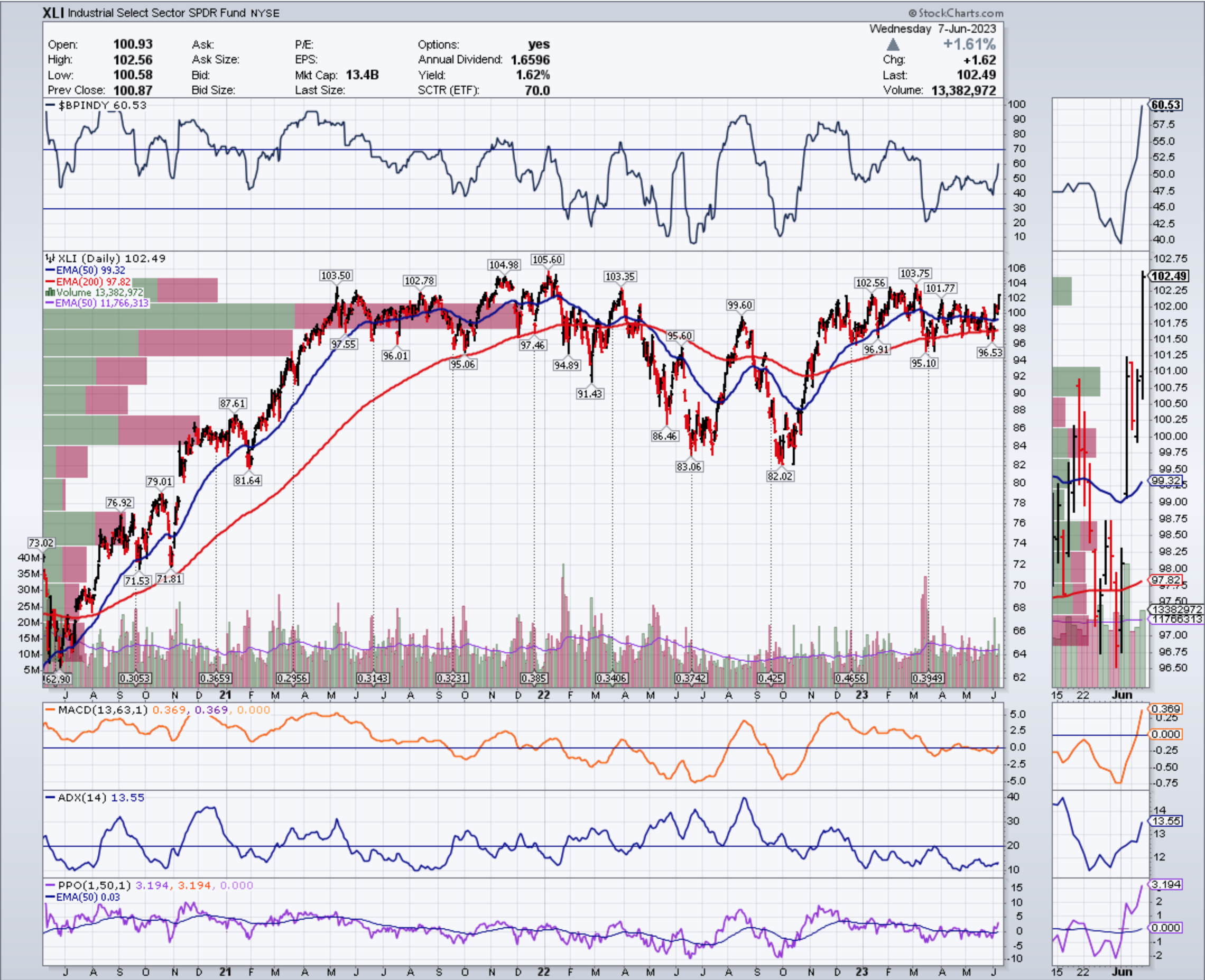Screen dimensions: 1205x980
Task: Click the 102.78 peak price label
Action: point(419,281)
